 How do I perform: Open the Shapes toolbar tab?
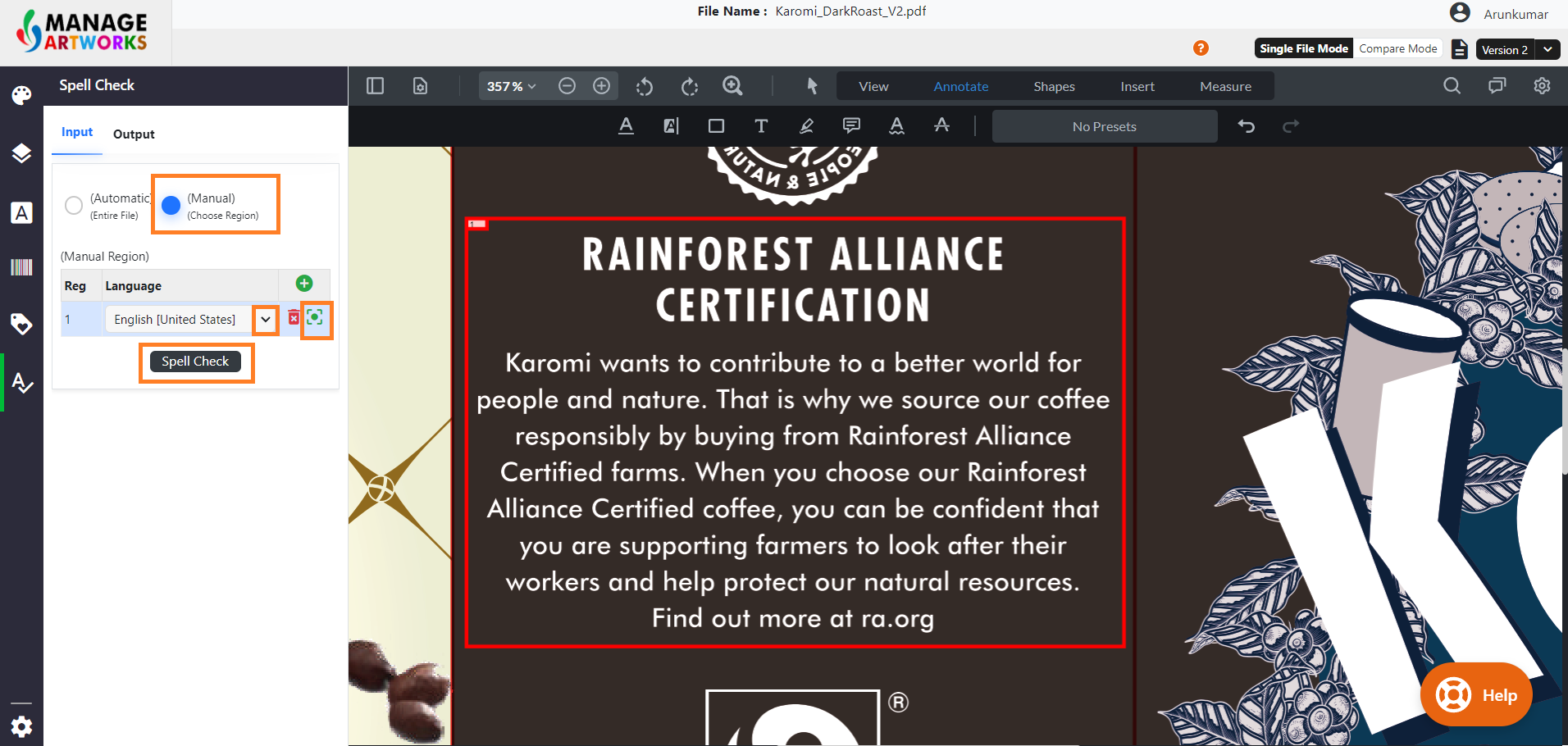click(x=1054, y=86)
